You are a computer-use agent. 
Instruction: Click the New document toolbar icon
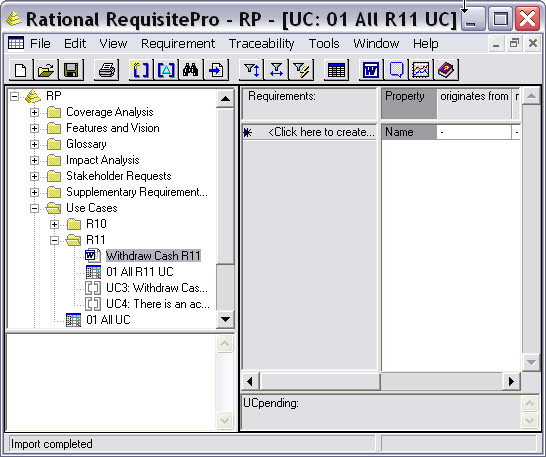point(21,70)
